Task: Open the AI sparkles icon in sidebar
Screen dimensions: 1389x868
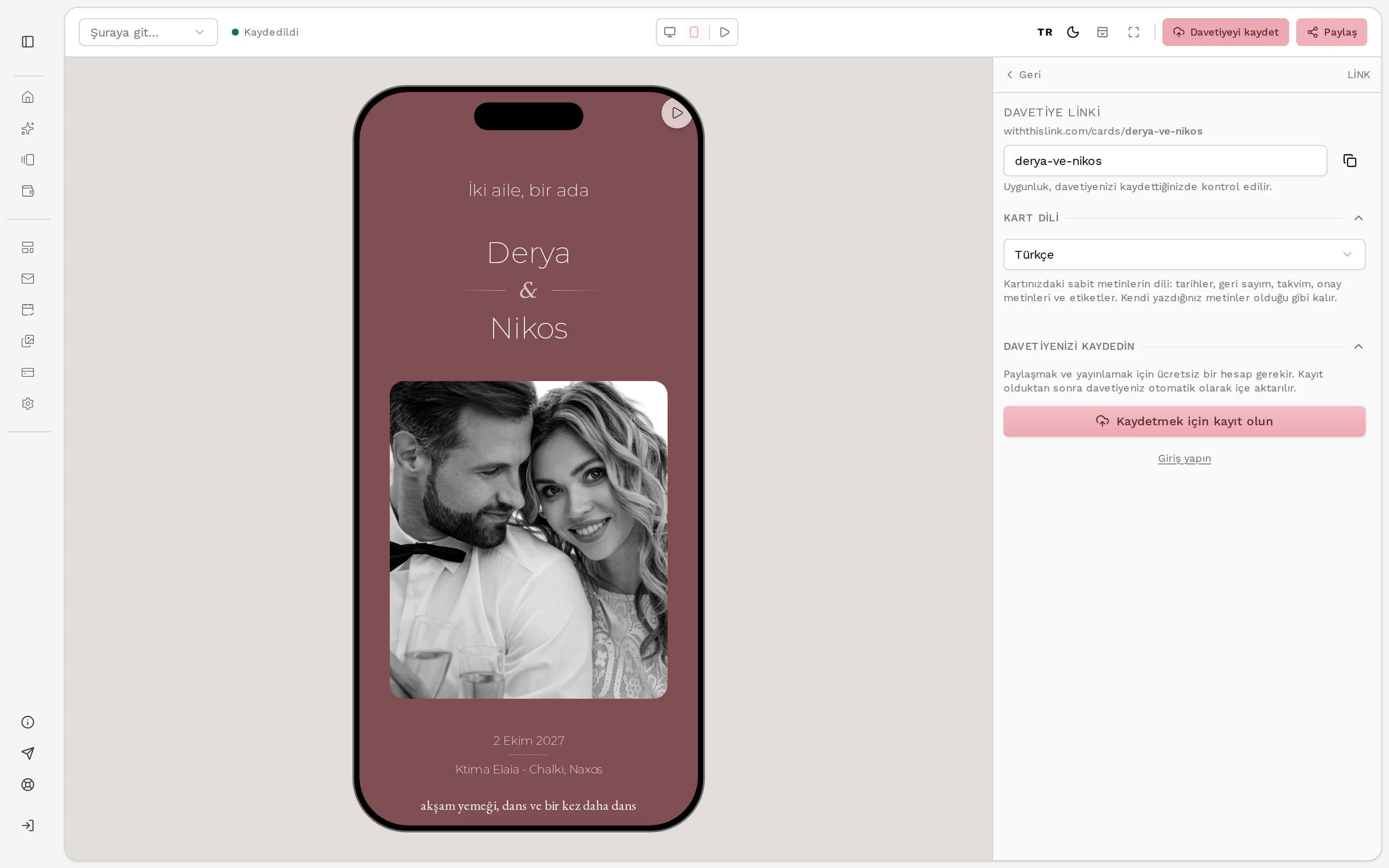Action: (x=27, y=128)
